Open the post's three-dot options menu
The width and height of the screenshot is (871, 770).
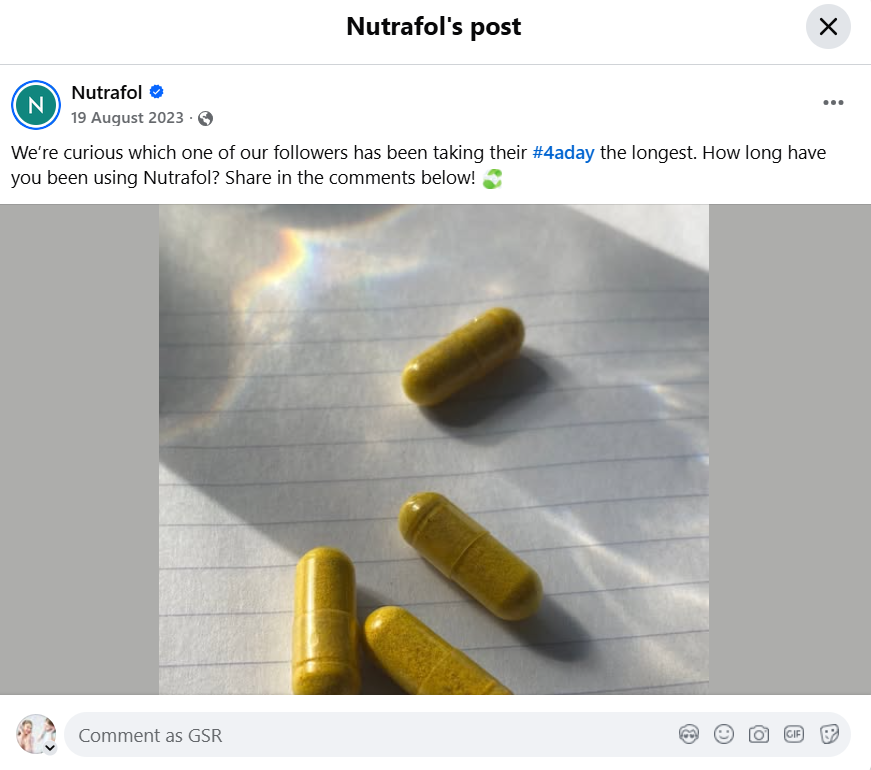pos(833,103)
